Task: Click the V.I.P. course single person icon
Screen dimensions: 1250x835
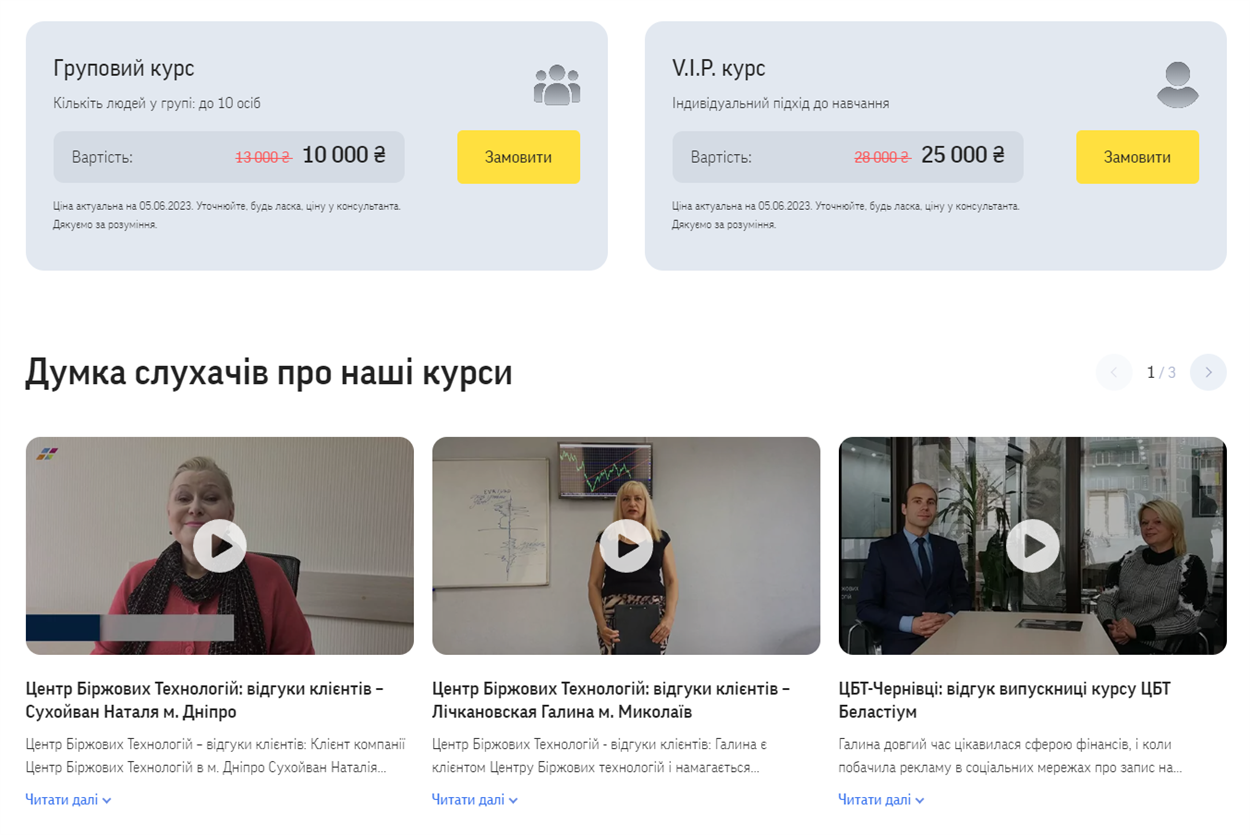Action: (x=1177, y=85)
